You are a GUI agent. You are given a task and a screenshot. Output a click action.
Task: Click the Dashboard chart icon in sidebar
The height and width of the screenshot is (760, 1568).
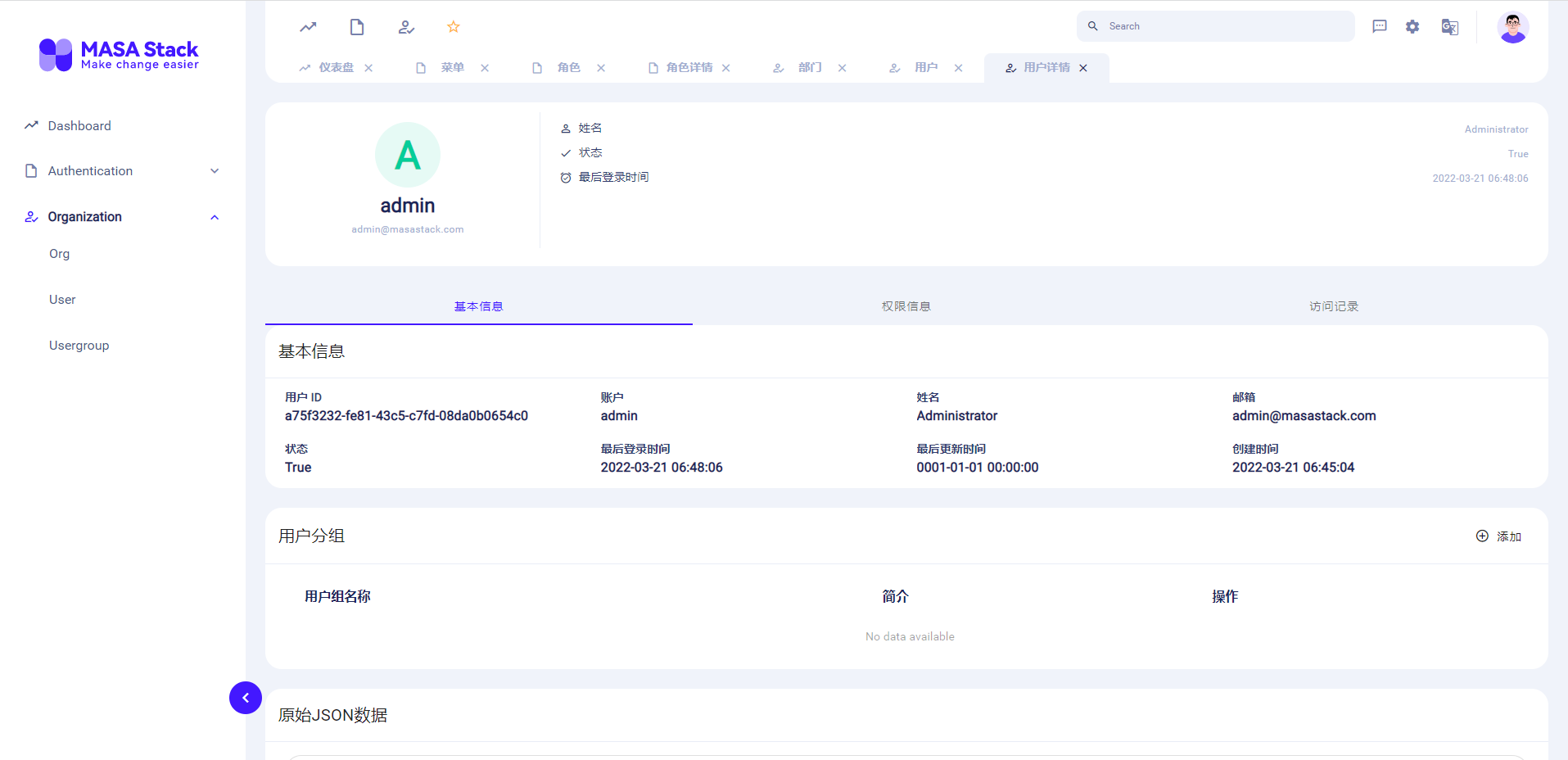click(x=31, y=125)
